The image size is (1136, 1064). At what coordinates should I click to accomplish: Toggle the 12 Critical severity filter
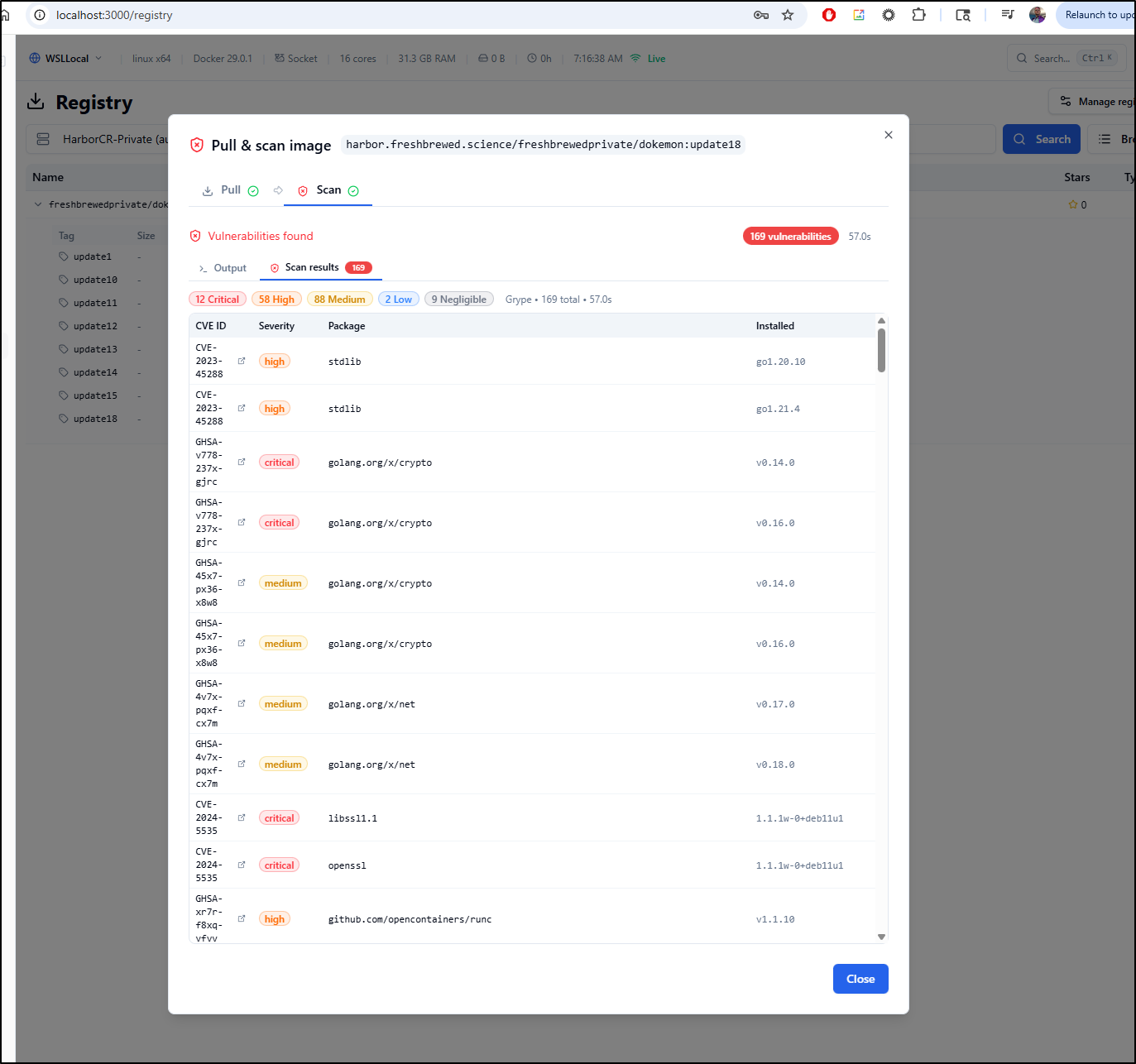[x=218, y=300]
